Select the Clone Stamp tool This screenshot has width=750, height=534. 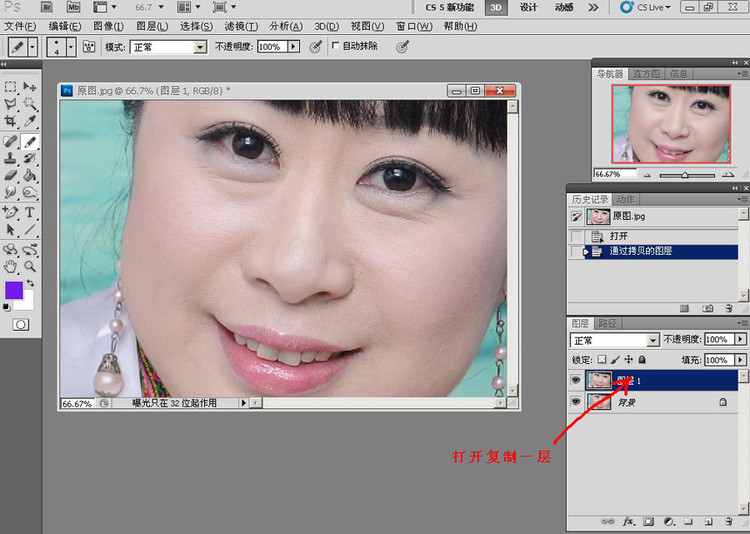pos(10,158)
